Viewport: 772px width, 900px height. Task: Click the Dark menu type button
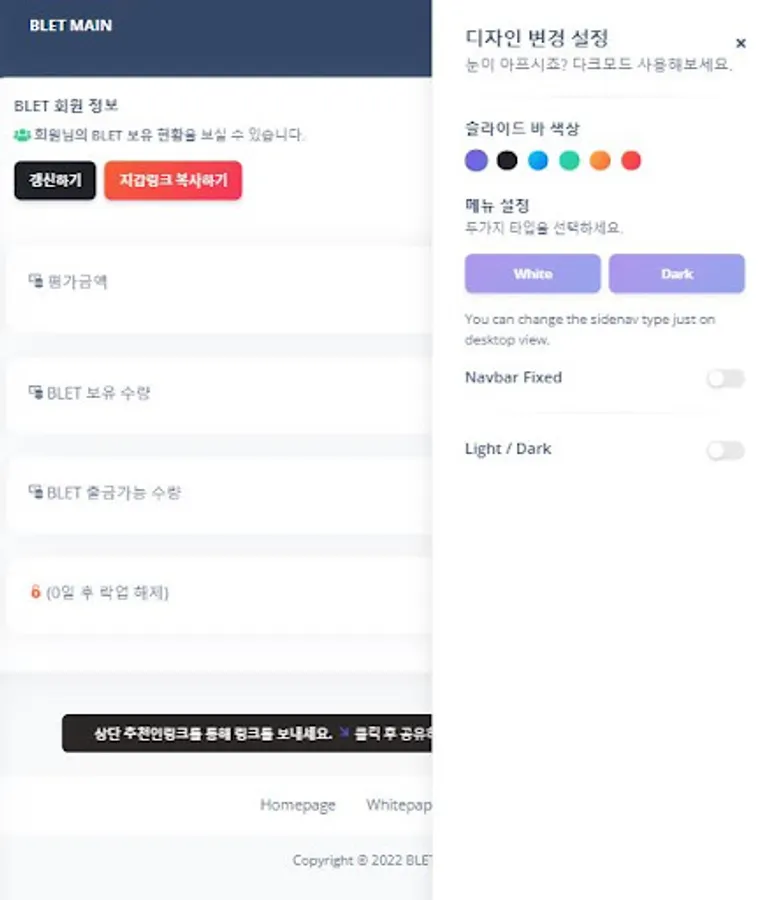(x=677, y=274)
